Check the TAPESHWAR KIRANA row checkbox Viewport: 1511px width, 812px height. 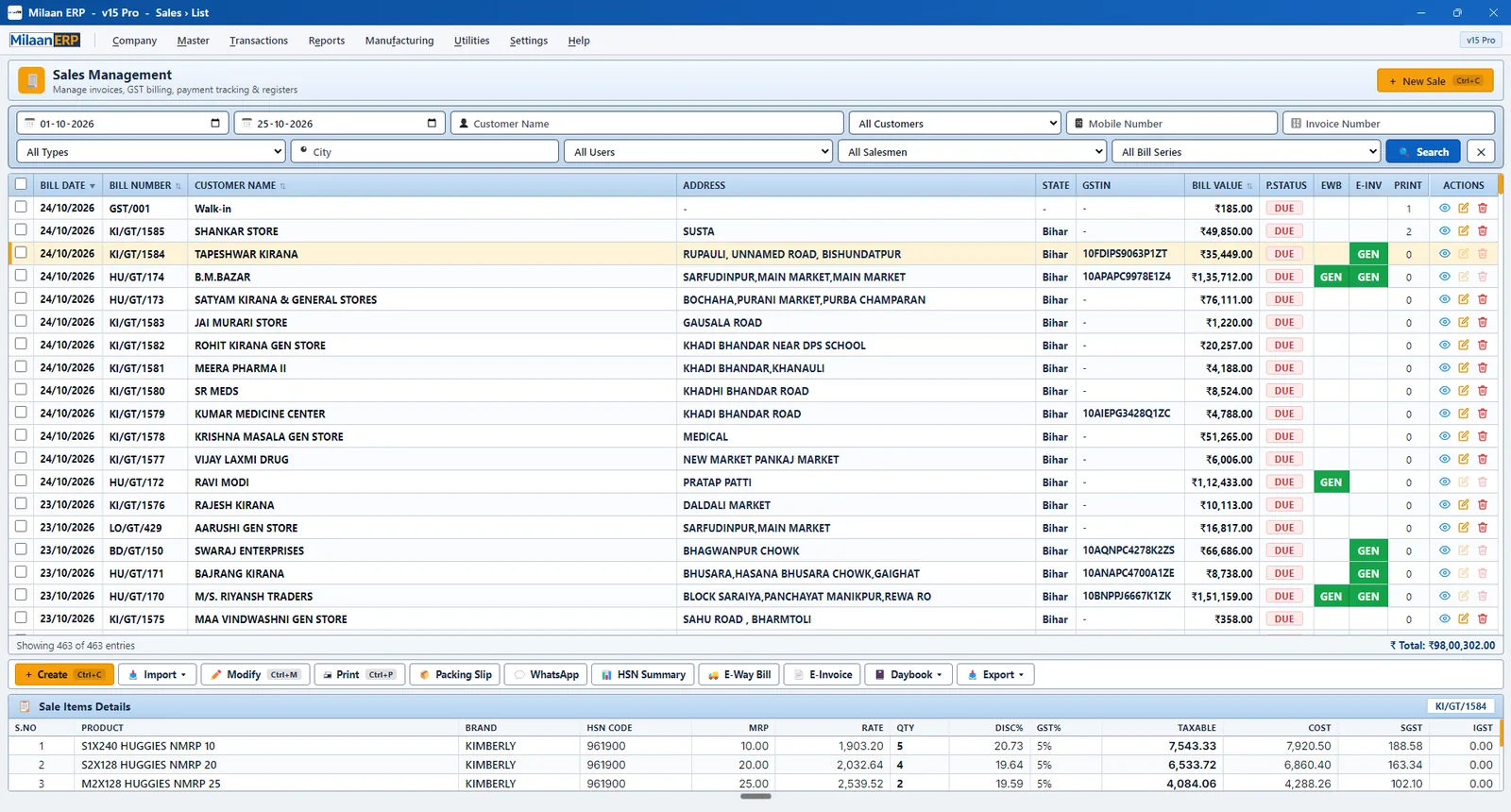(21, 253)
